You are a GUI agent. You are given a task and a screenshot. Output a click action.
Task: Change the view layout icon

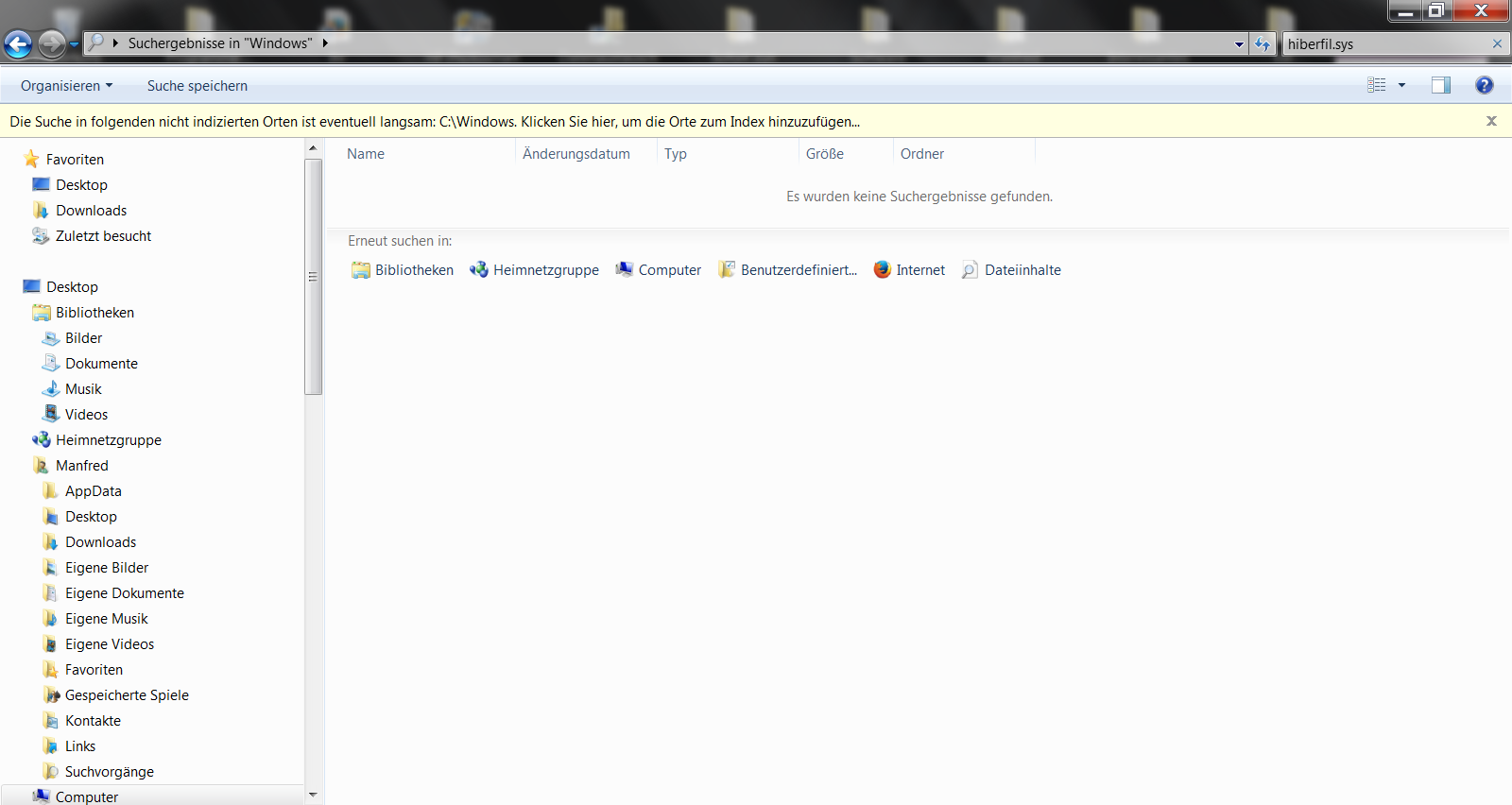tap(1377, 85)
